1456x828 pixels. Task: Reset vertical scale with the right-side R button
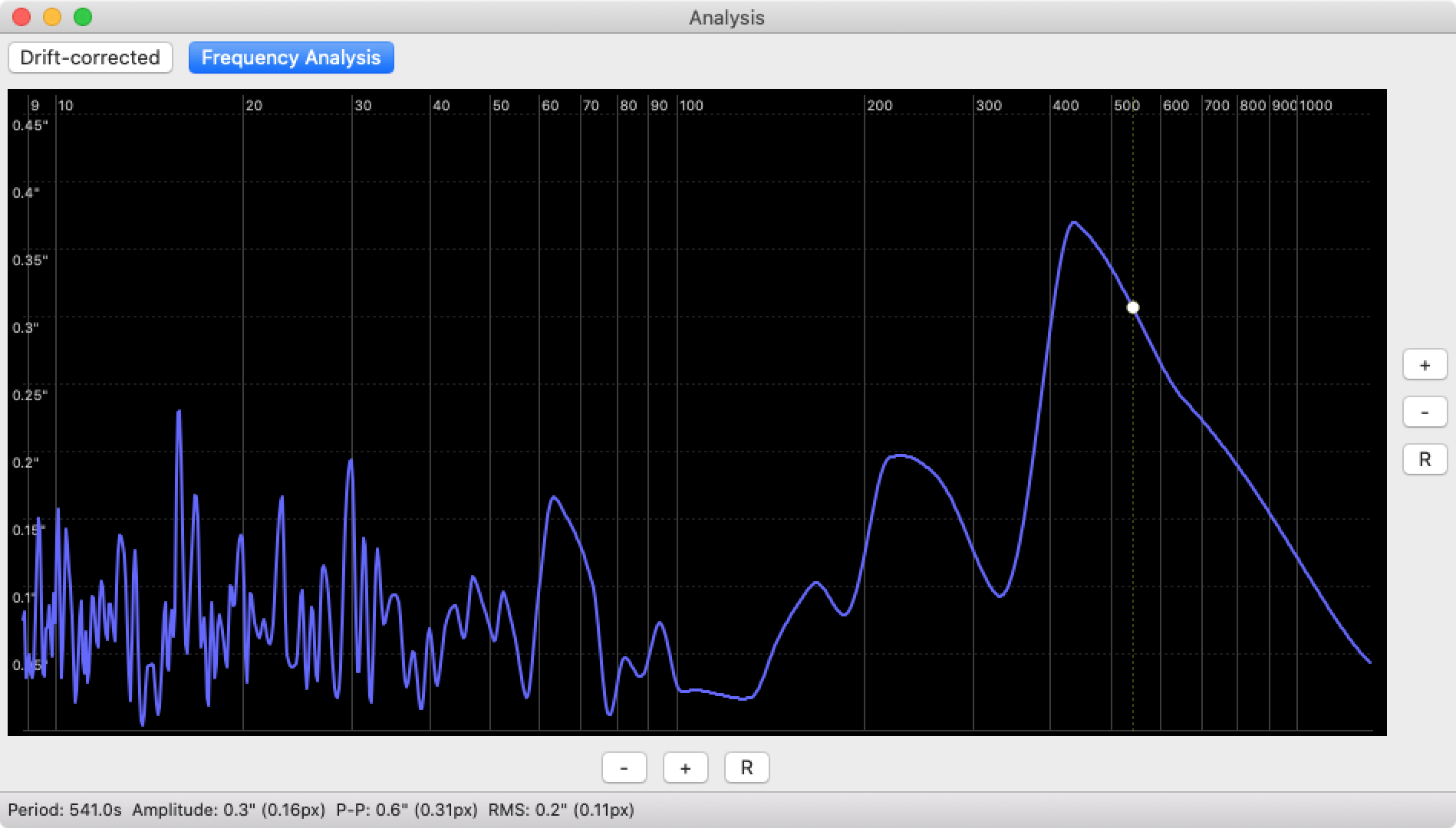click(1425, 459)
